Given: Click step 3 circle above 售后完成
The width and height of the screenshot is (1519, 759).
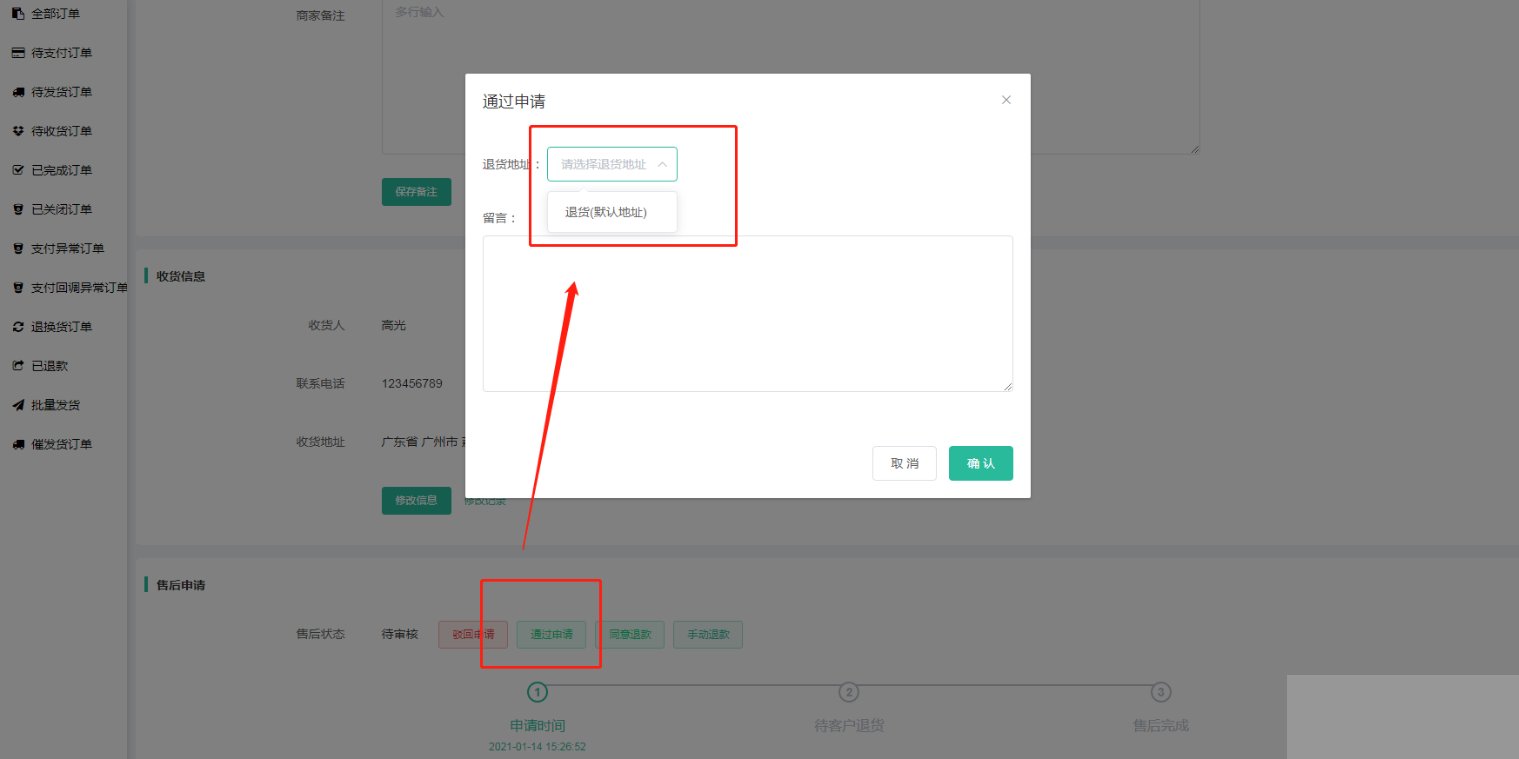Looking at the screenshot, I should point(1161,692).
